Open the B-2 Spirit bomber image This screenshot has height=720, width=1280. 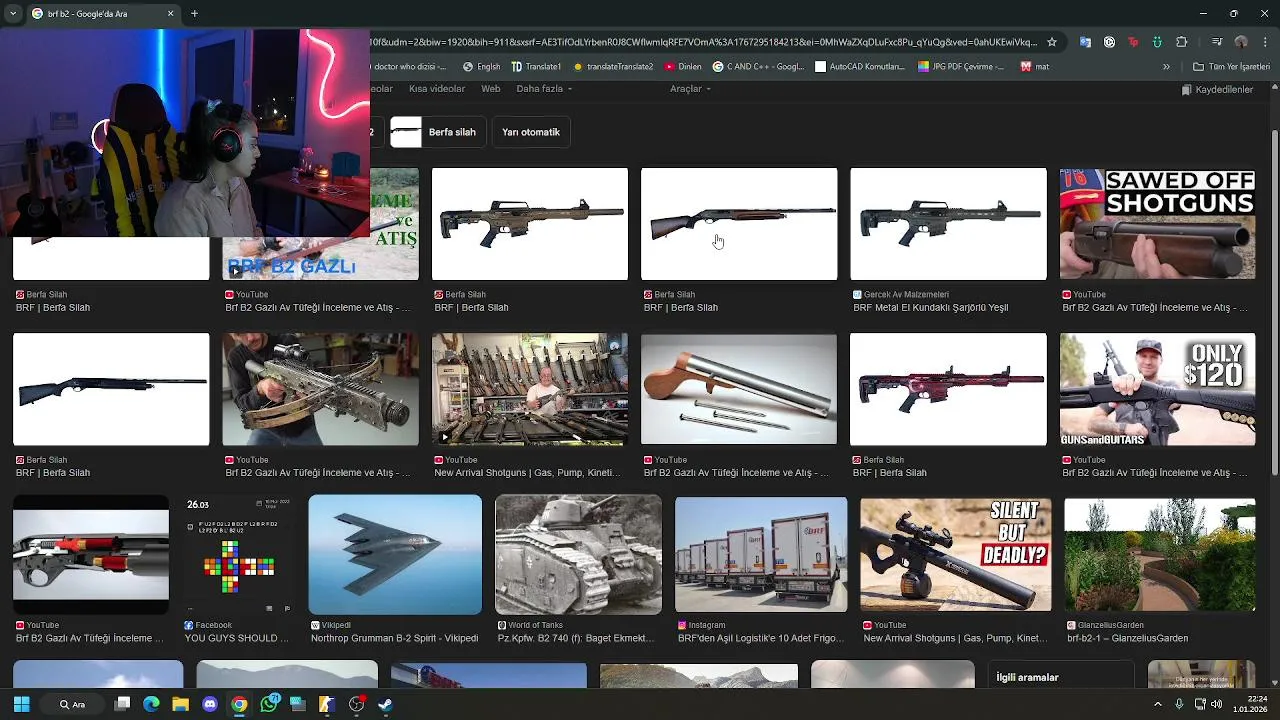(x=395, y=554)
